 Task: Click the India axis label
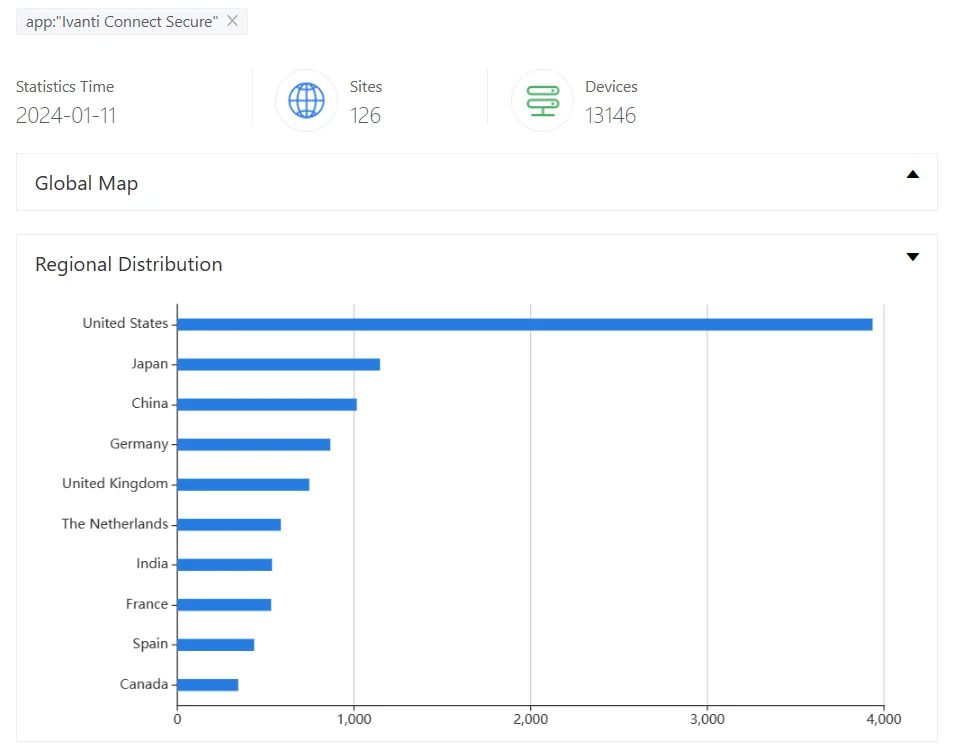[152, 564]
